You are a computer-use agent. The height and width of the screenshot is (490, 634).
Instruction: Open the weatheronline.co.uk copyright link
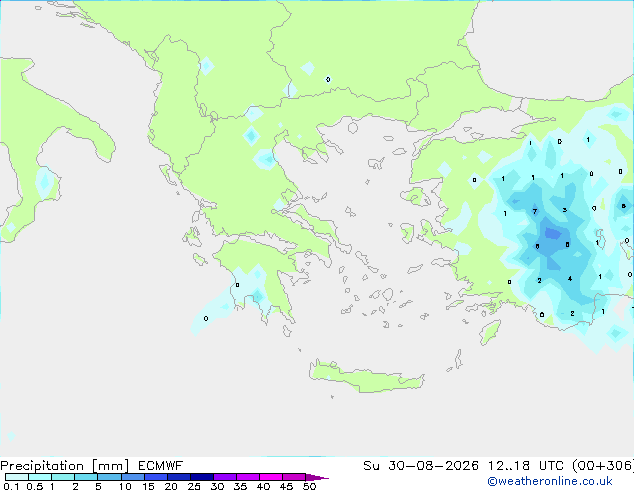coord(549,481)
